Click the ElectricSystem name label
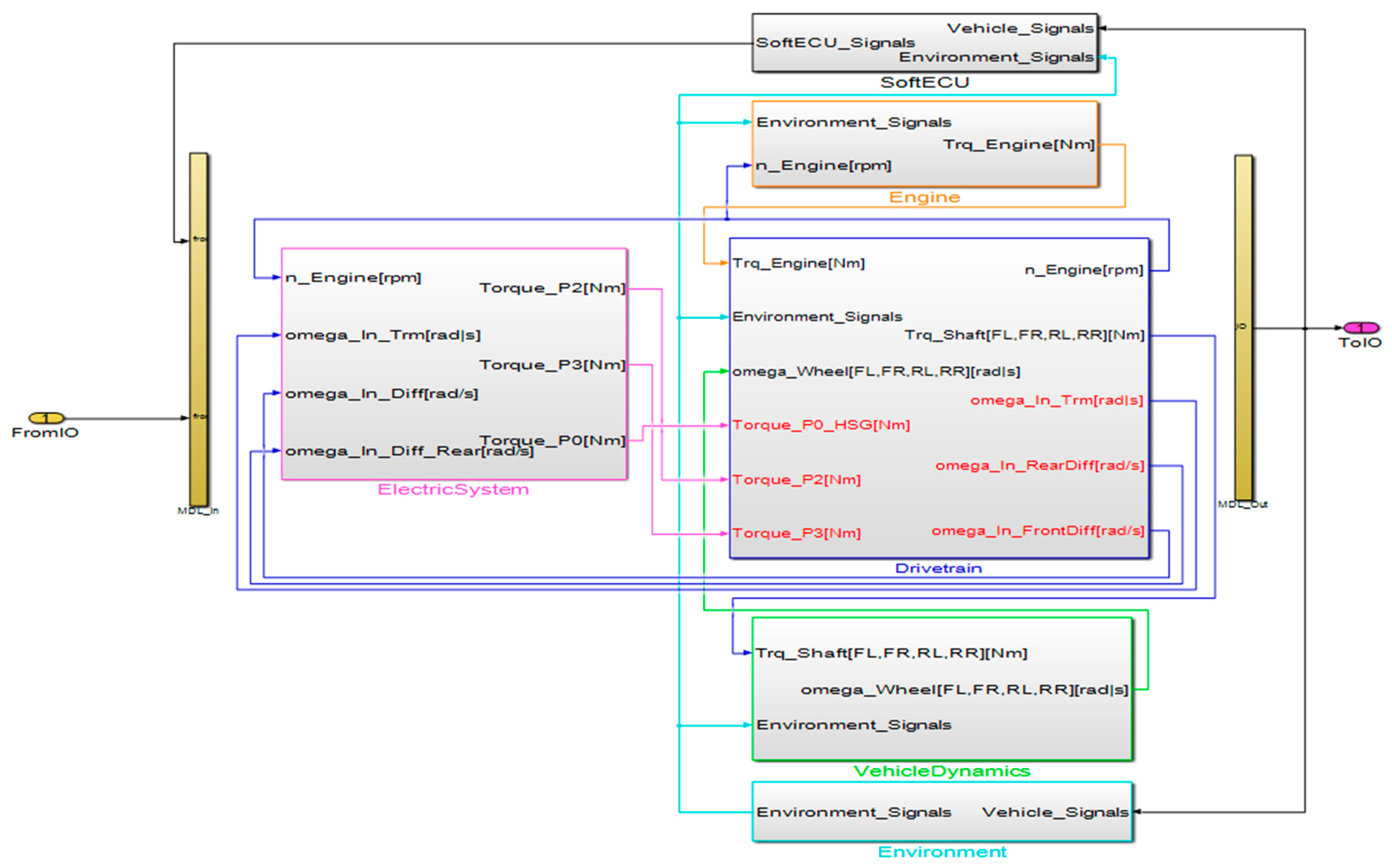This screenshot has width=1392, height=868. click(453, 489)
